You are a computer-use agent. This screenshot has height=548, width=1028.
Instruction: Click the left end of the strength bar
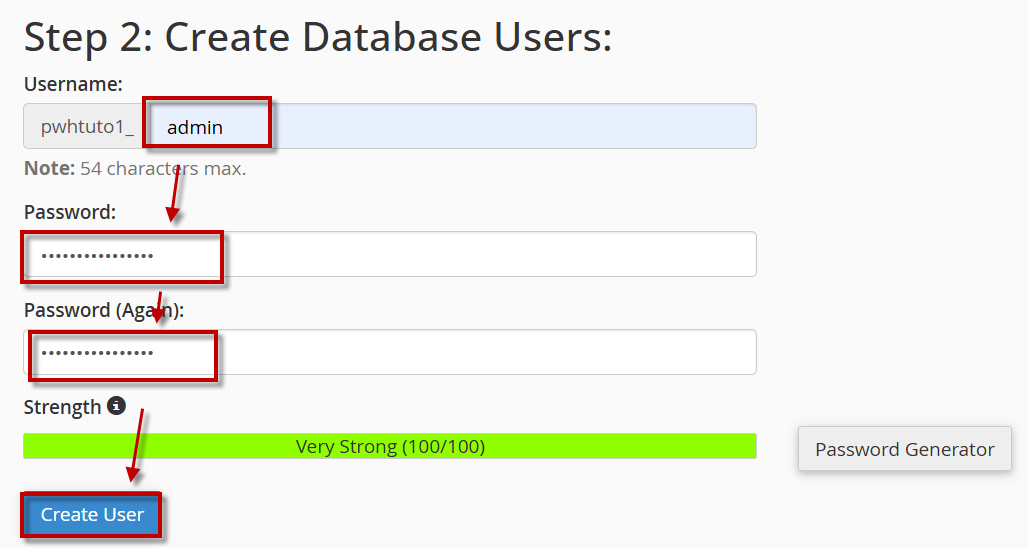click(x=30, y=446)
